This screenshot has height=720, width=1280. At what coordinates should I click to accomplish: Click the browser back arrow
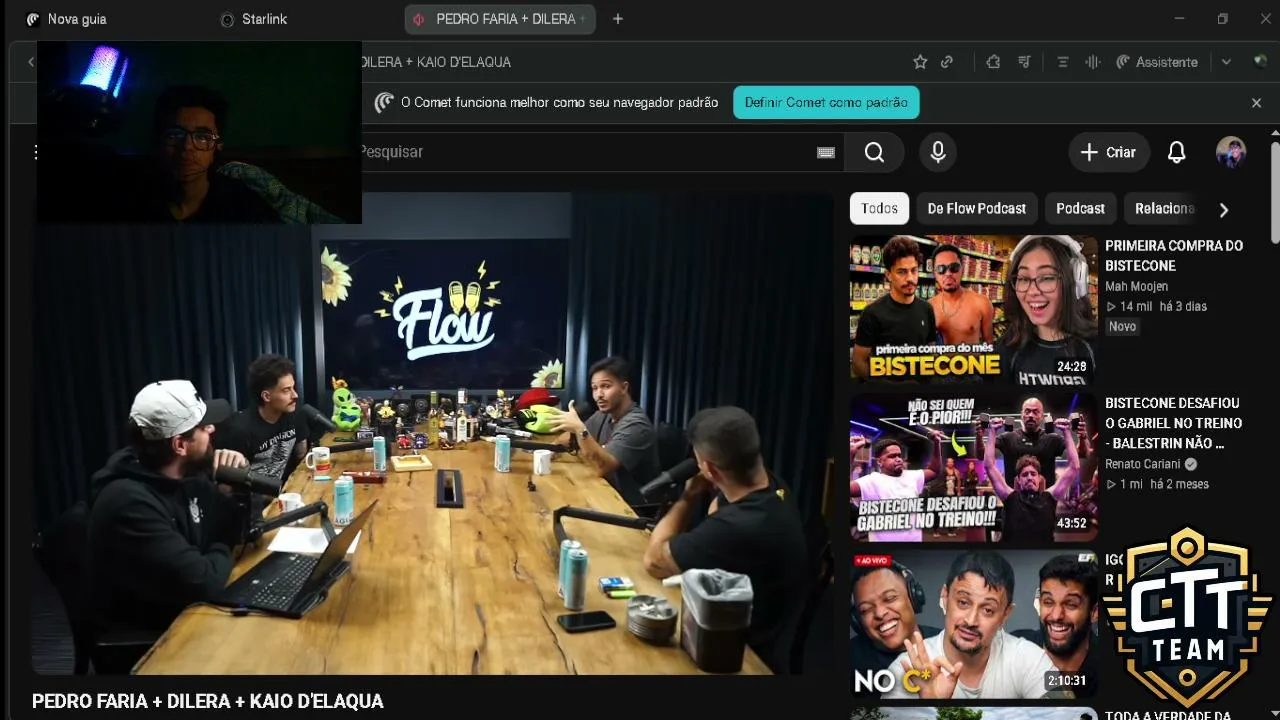point(30,62)
